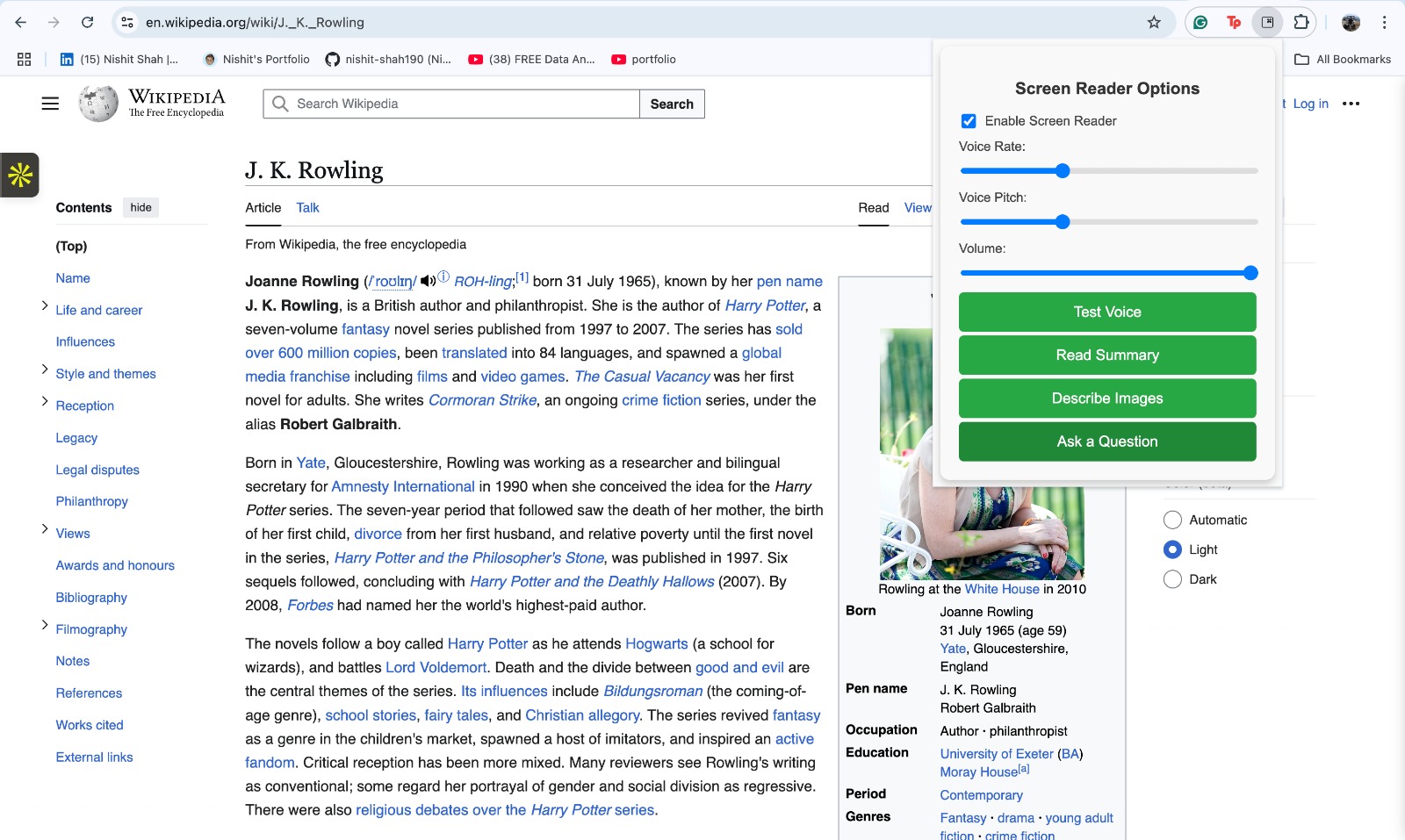Screen dimensions: 1405x840
Task: Open the Harry Potter and the Deathly Hallows link
Action: pyautogui.click(x=592, y=581)
